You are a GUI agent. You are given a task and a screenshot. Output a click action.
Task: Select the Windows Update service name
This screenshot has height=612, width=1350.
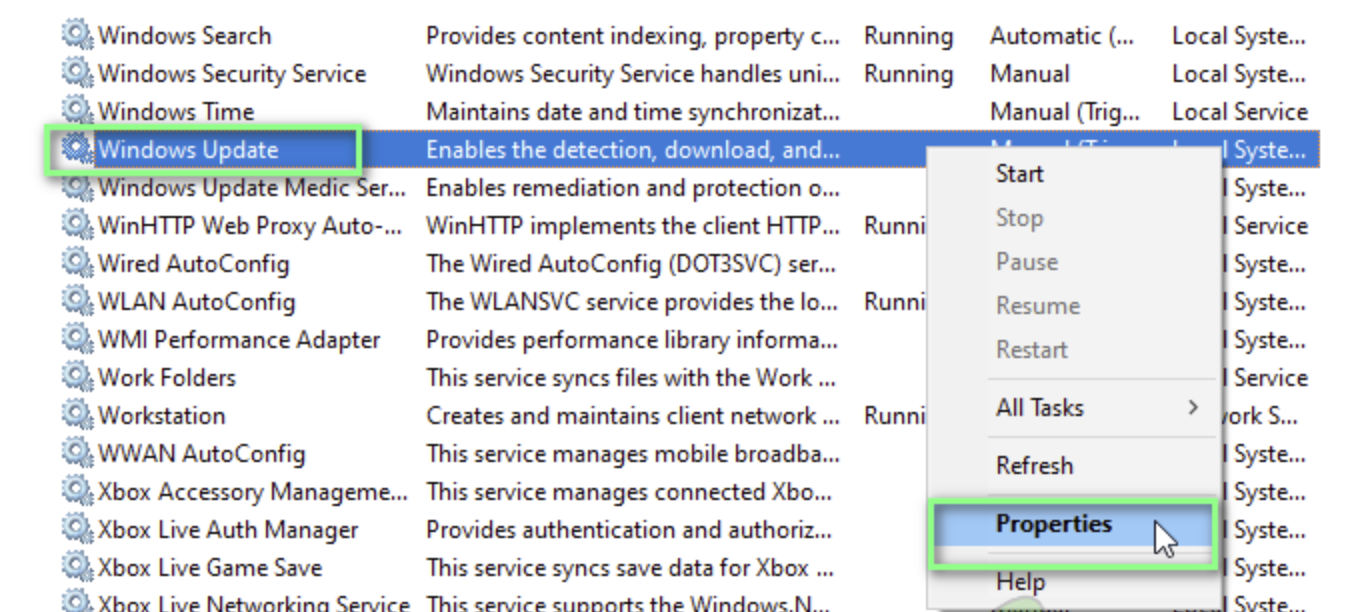[x=188, y=150]
